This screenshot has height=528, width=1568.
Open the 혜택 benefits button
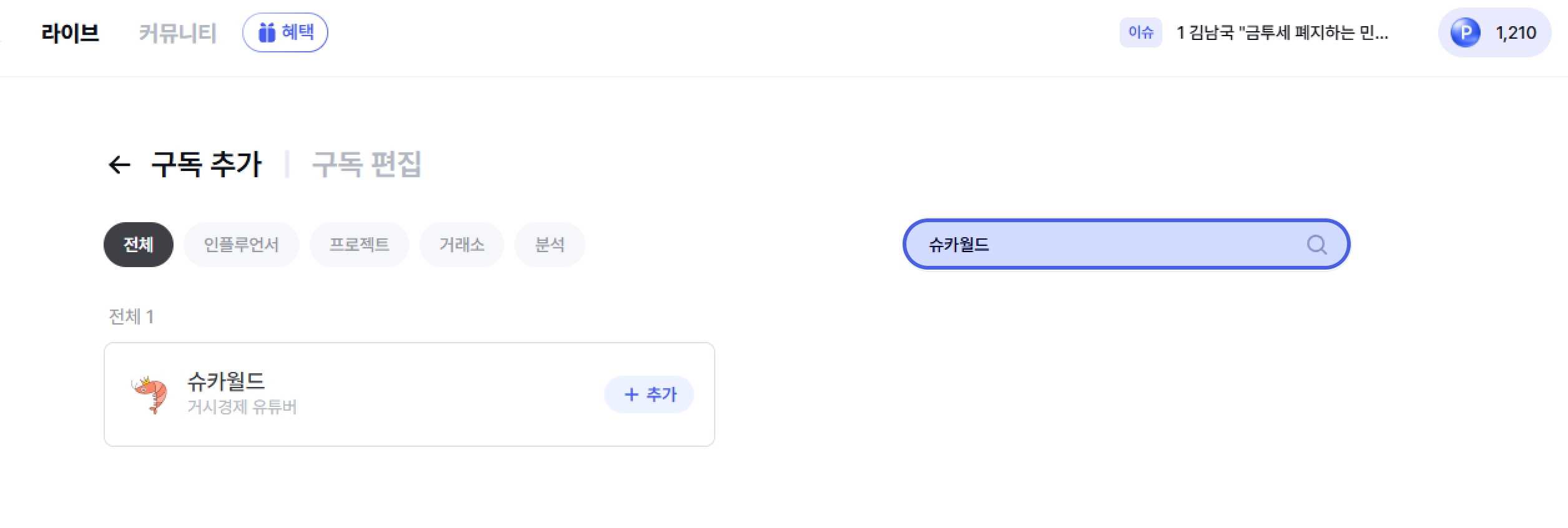tap(285, 32)
